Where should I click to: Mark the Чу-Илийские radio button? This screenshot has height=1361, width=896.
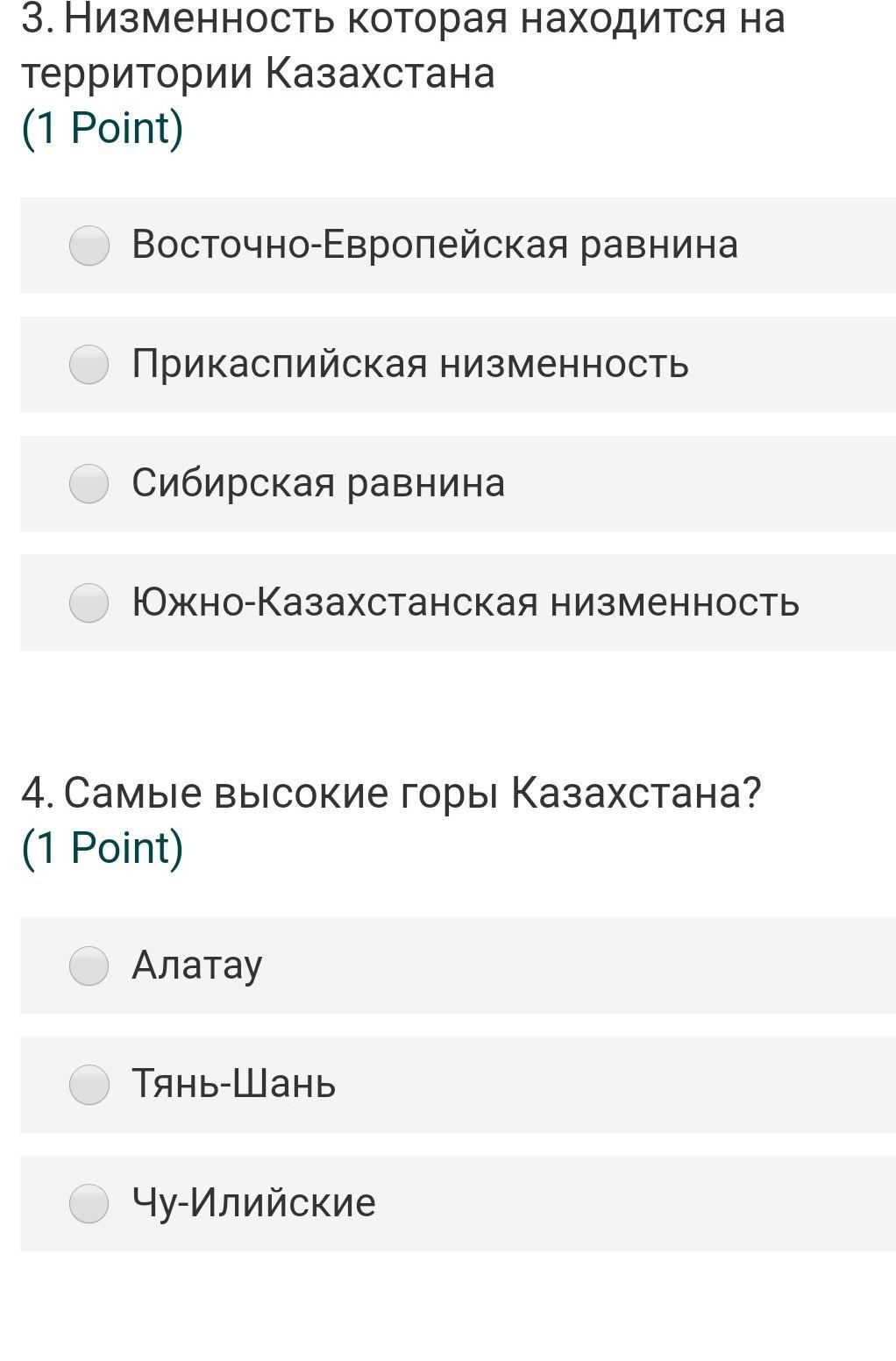(x=89, y=1204)
